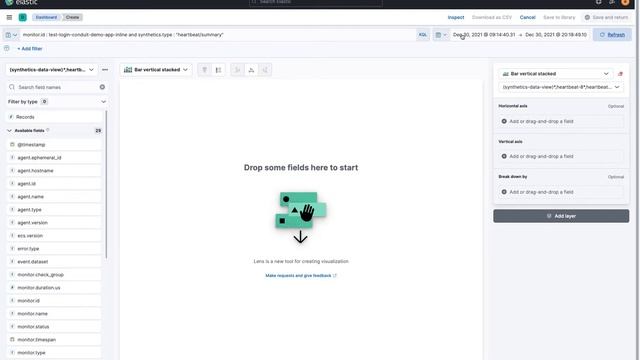
Task: Add a field to Break down by
Action: click(561, 192)
